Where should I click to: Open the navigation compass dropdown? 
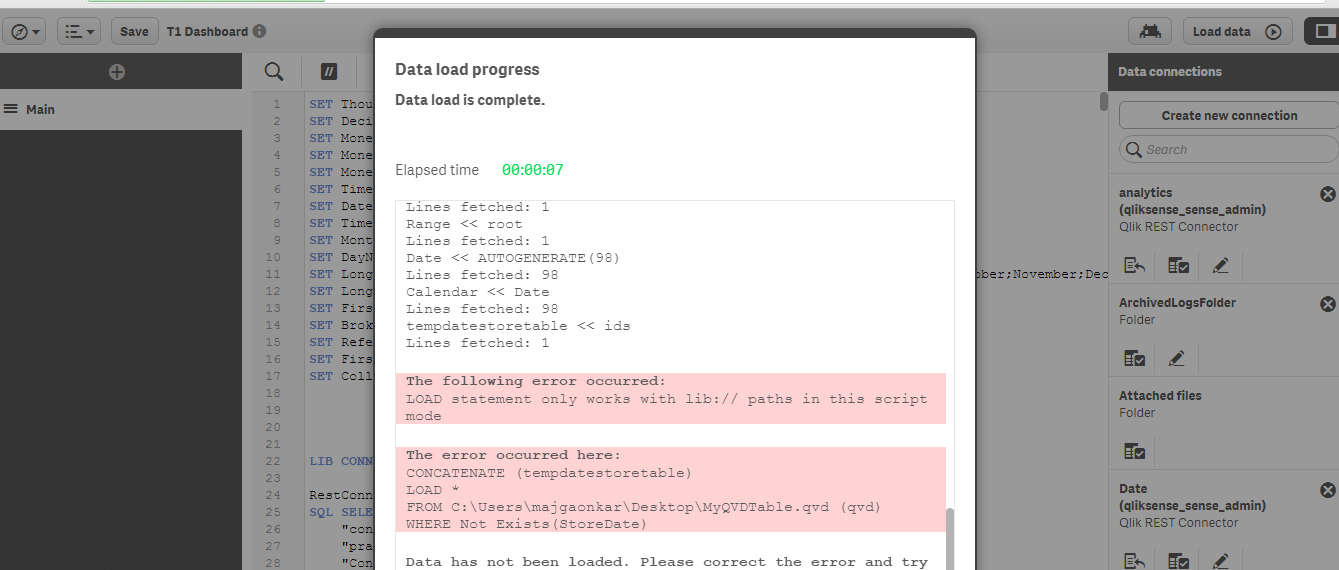click(27, 31)
